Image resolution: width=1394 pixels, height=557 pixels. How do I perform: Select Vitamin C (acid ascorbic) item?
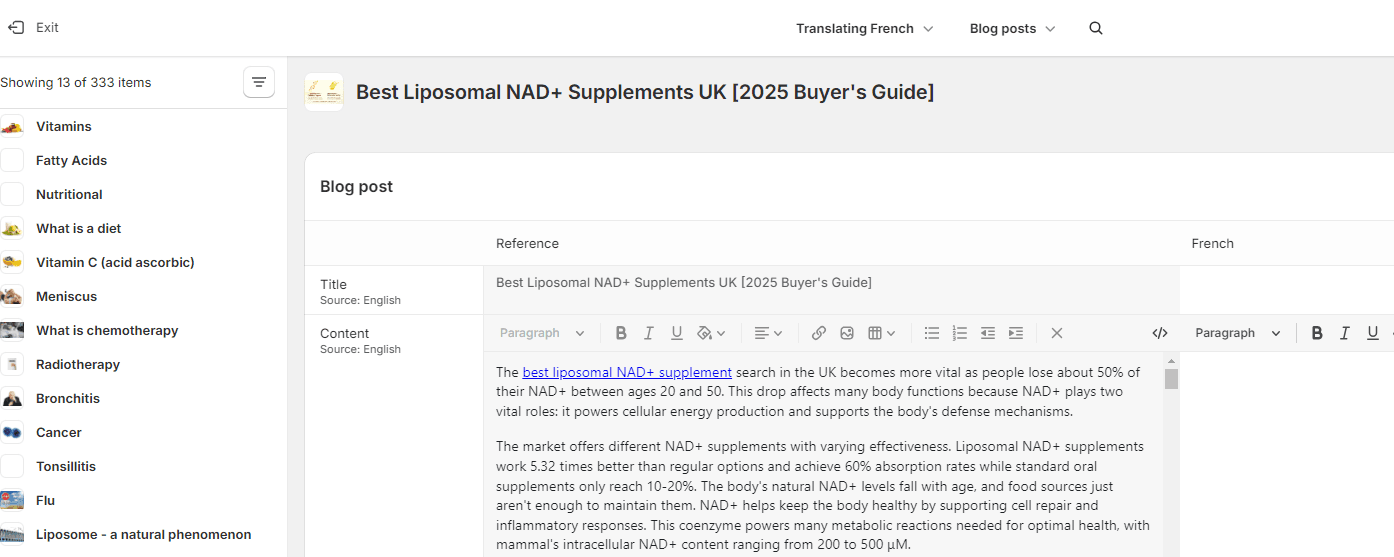[115, 262]
